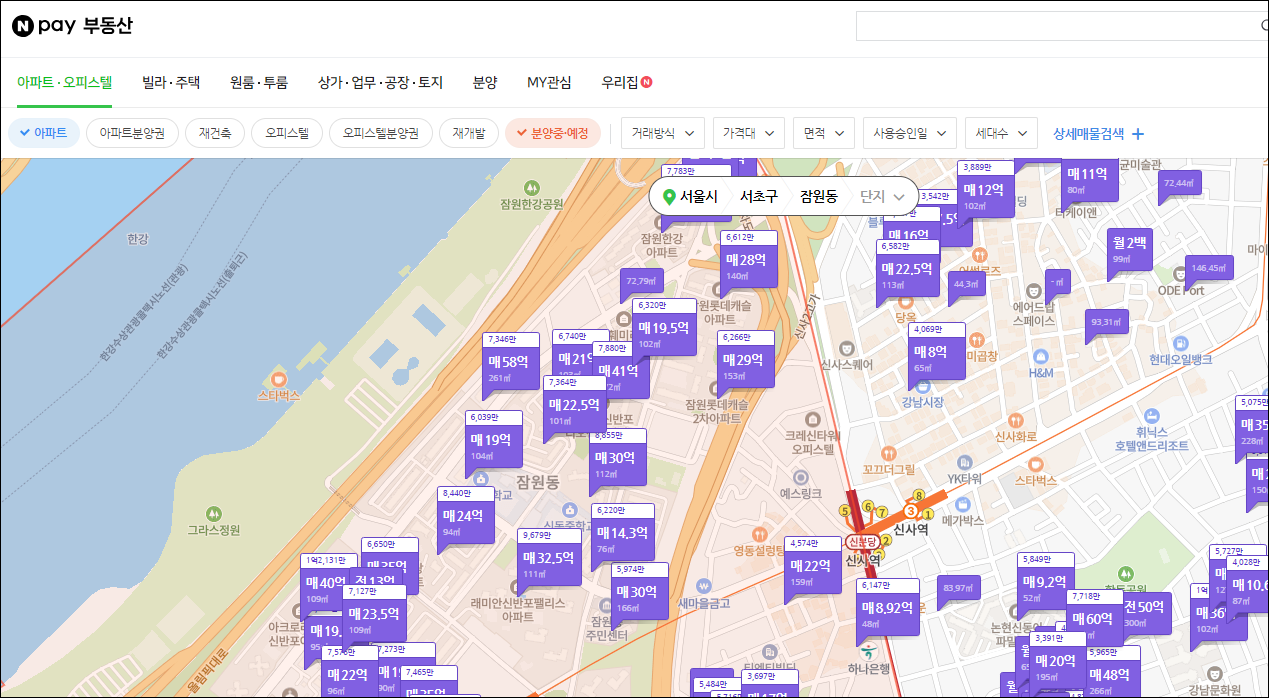The width and height of the screenshot is (1269, 698).
Task: Expand the 가격대 dropdown
Action: (x=749, y=132)
